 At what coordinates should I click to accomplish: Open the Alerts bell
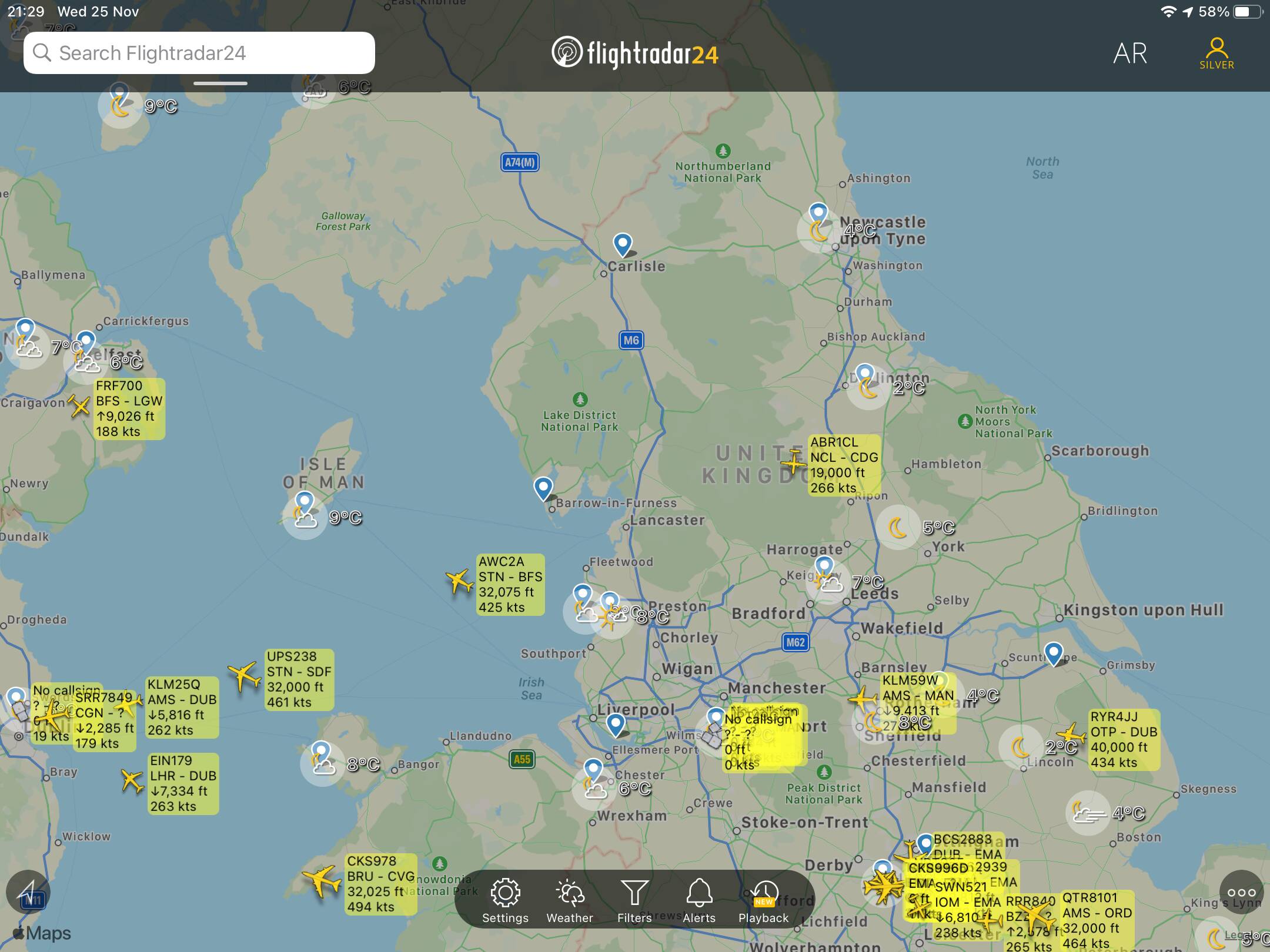[x=699, y=901]
